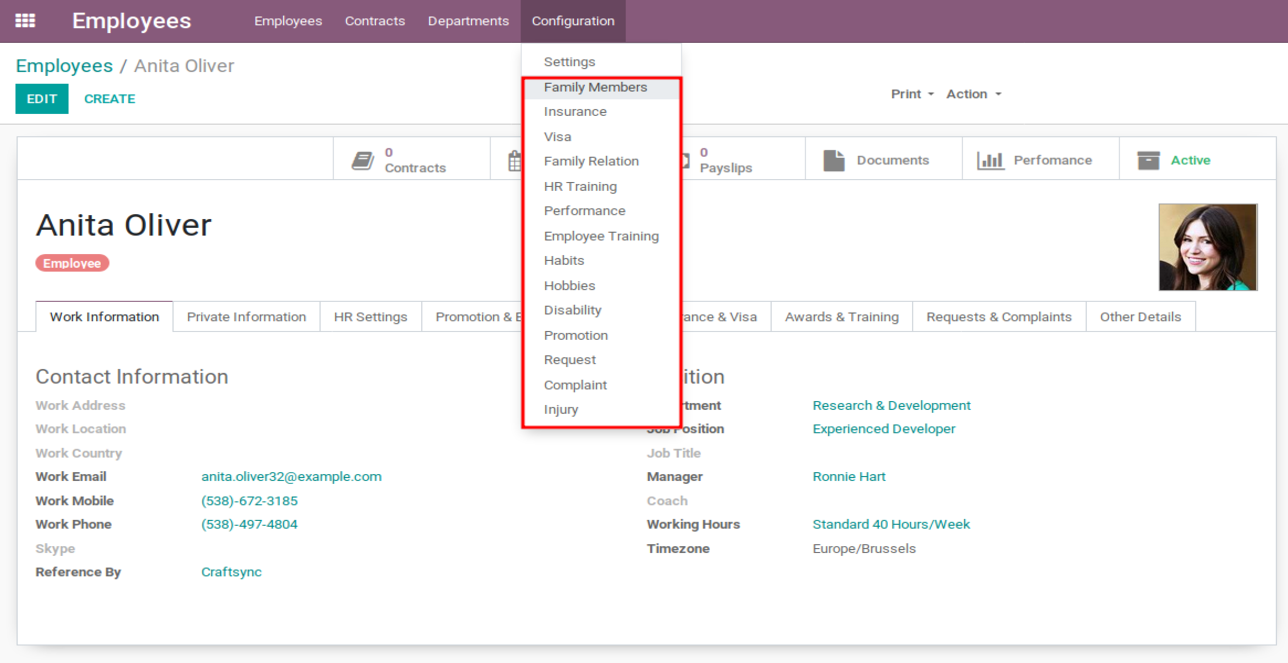The image size is (1288, 663).
Task: Click the Performance bar chart icon
Action: click(x=990, y=160)
